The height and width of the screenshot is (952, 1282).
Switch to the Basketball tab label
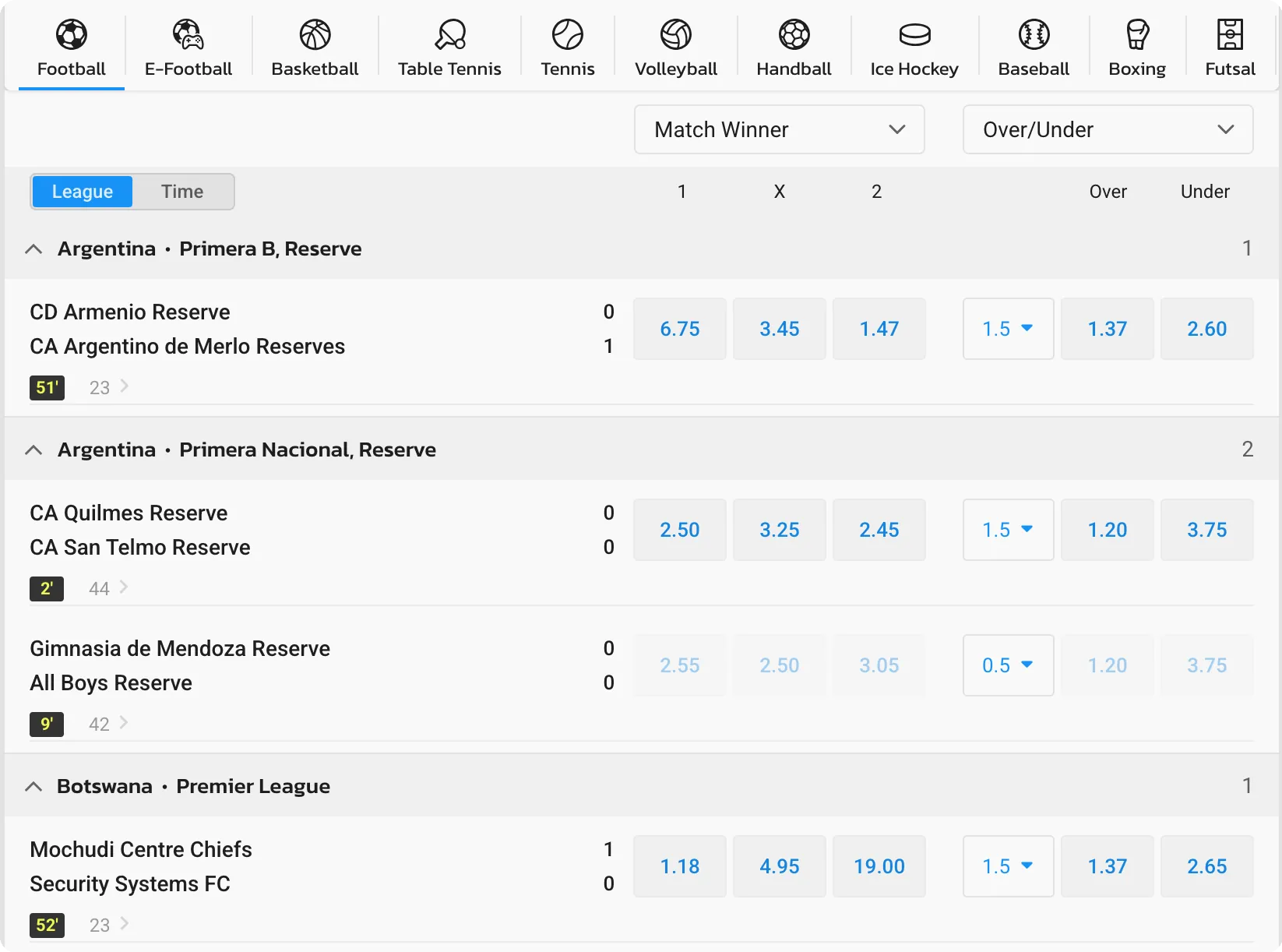coord(315,69)
